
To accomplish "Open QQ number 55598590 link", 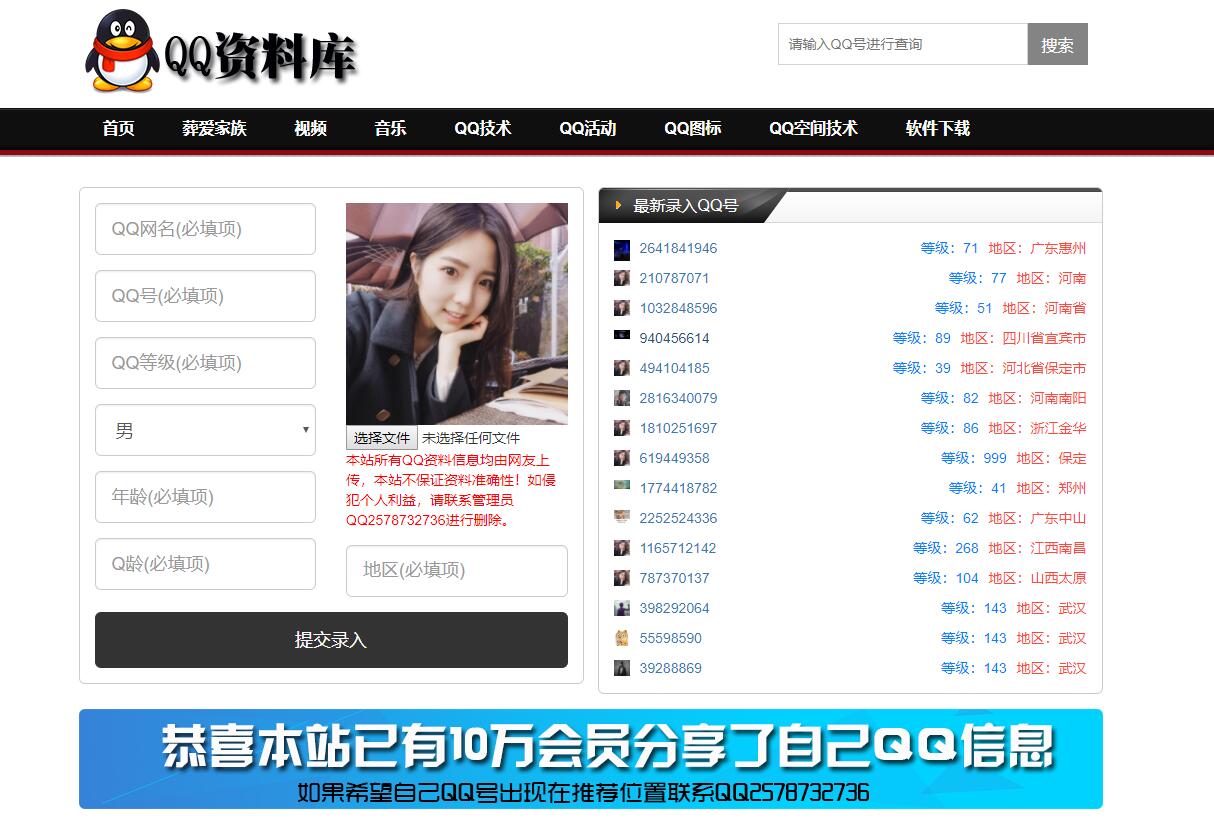I will click(670, 638).
